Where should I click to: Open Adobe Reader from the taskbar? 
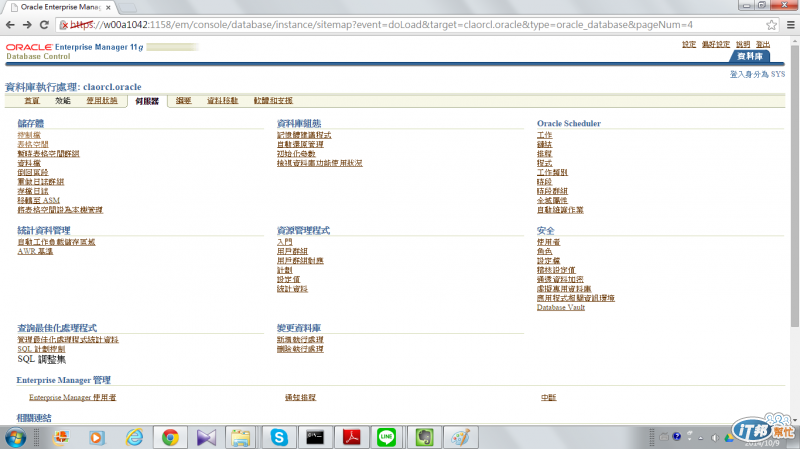tap(351, 438)
